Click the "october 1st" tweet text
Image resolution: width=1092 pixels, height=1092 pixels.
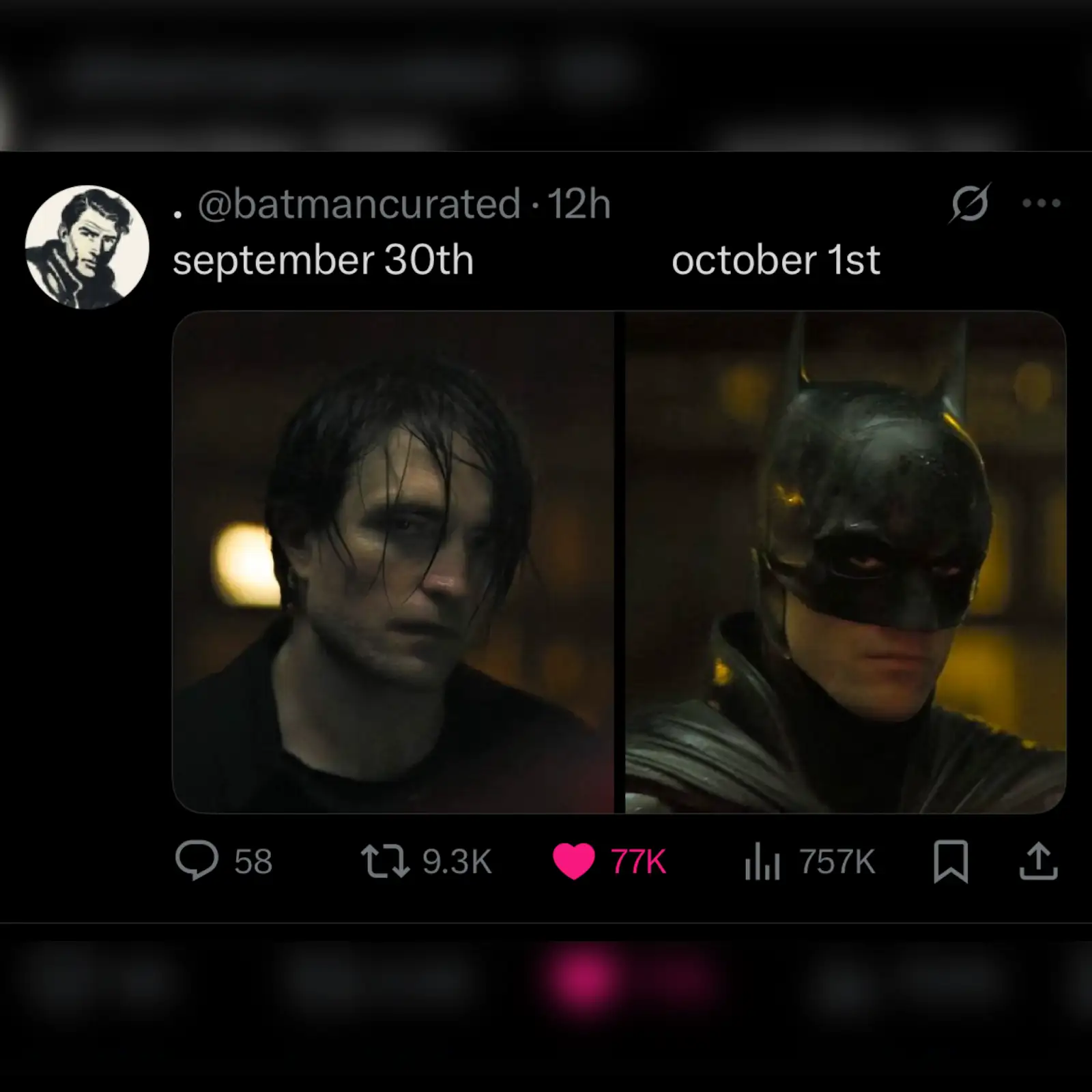pos(775,261)
